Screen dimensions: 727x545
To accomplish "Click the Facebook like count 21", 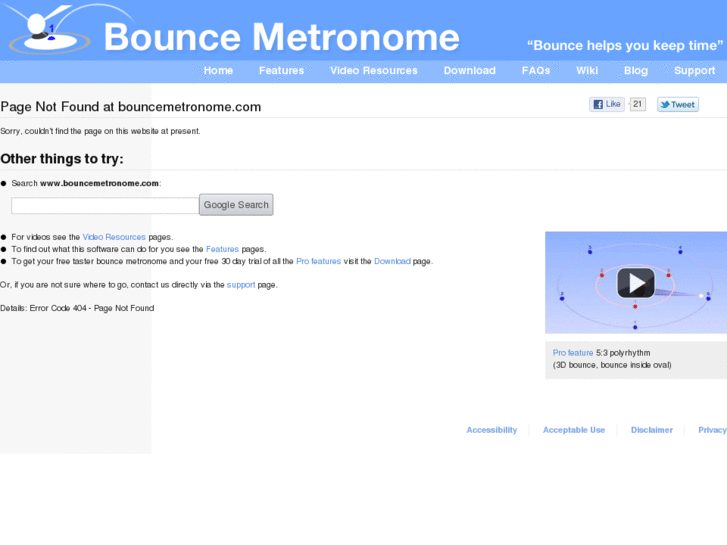I will (x=638, y=104).
